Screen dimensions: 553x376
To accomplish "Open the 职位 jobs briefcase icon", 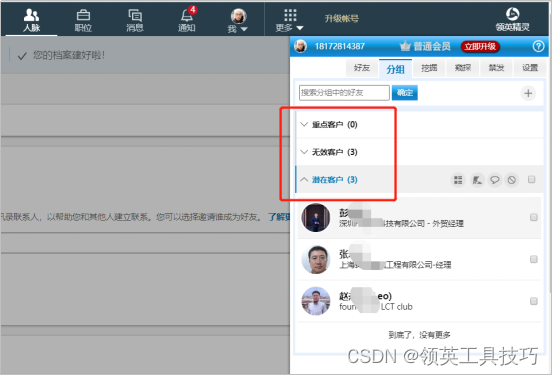I will 83,20.
